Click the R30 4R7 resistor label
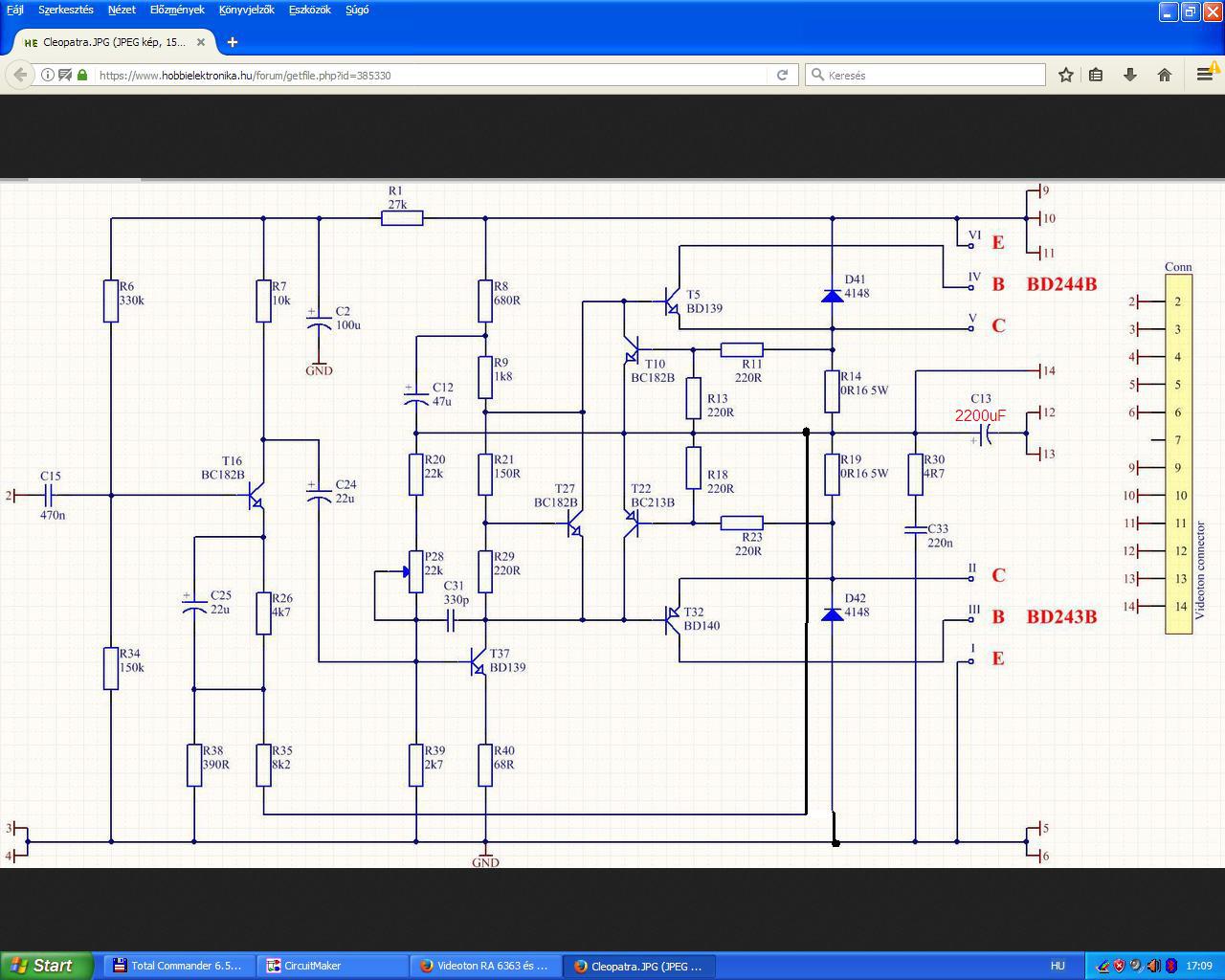The height and width of the screenshot is (980, 1225). tap(934, 466)
